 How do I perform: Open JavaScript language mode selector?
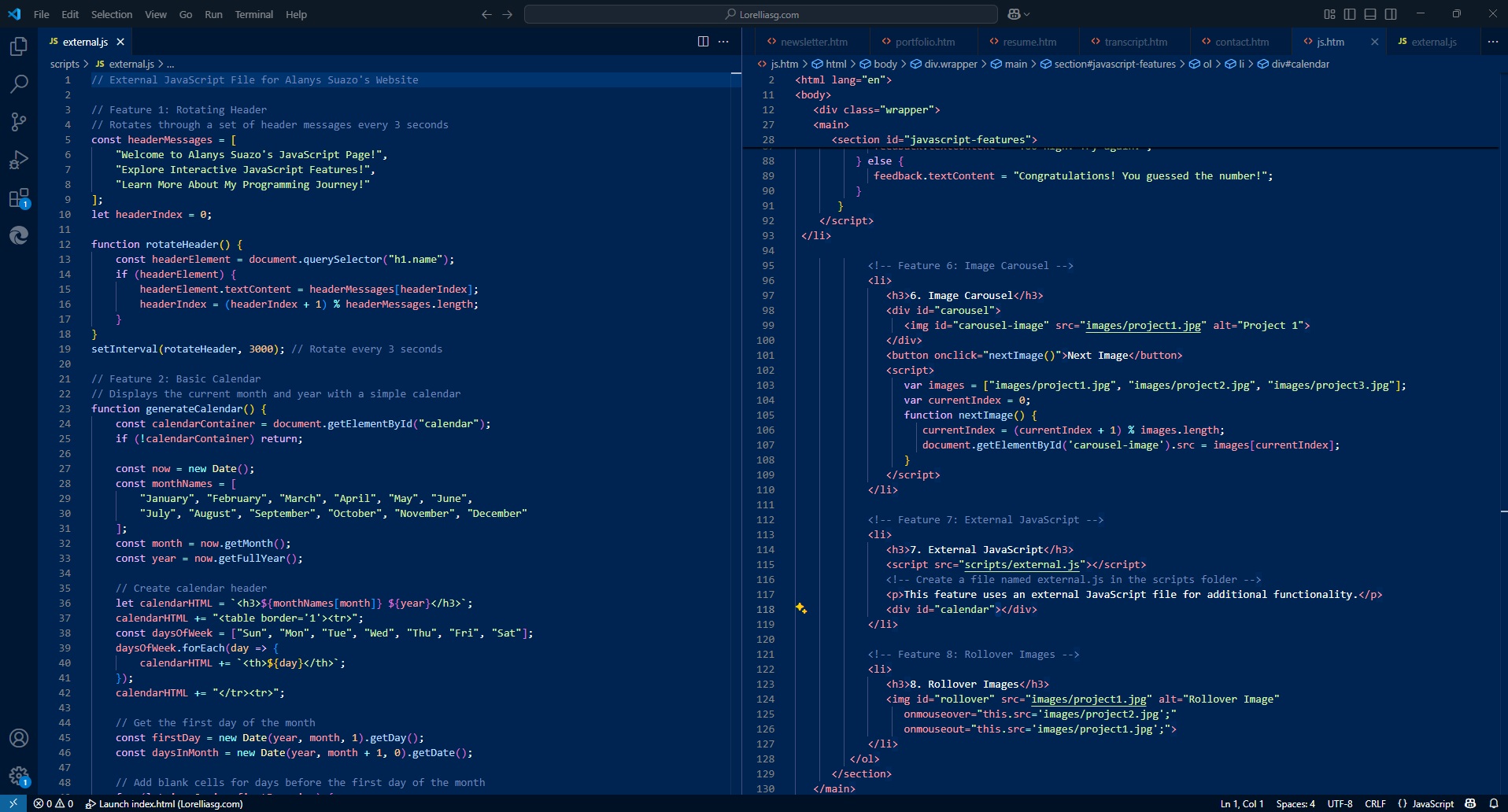click(1432, 803)
